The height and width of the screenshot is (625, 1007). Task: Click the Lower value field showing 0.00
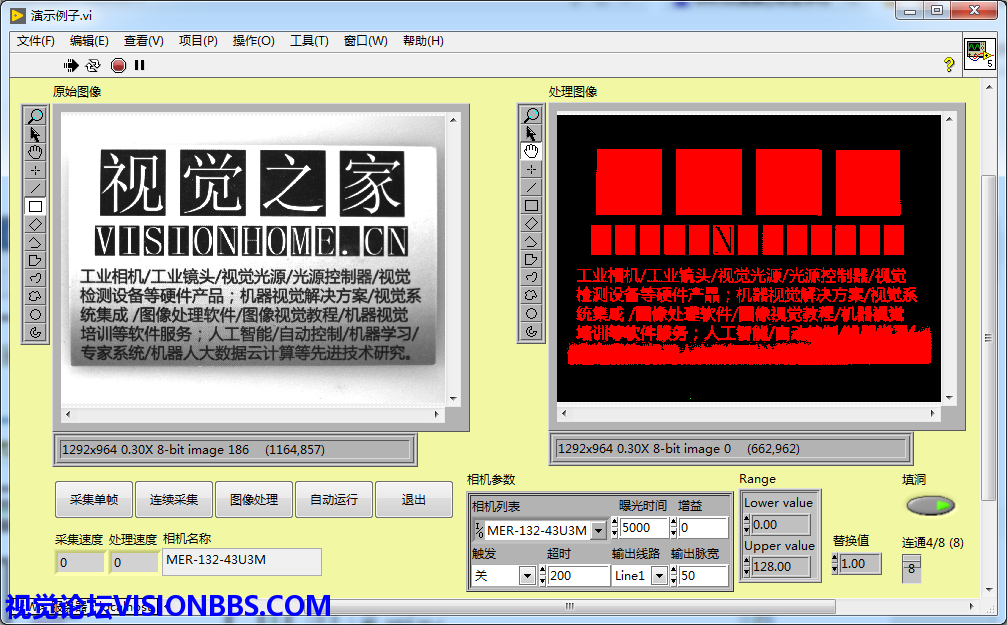pos(780,525)
